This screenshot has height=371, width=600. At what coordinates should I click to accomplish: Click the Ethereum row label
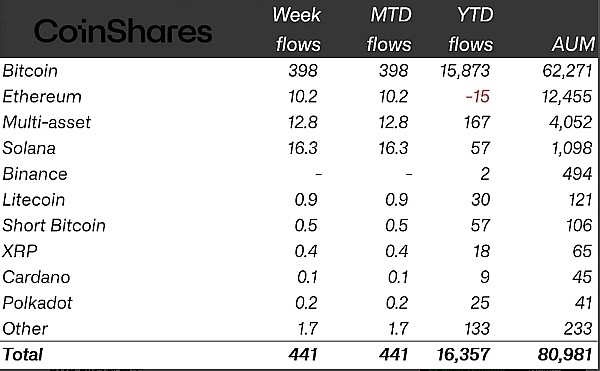tap(42, 97)
